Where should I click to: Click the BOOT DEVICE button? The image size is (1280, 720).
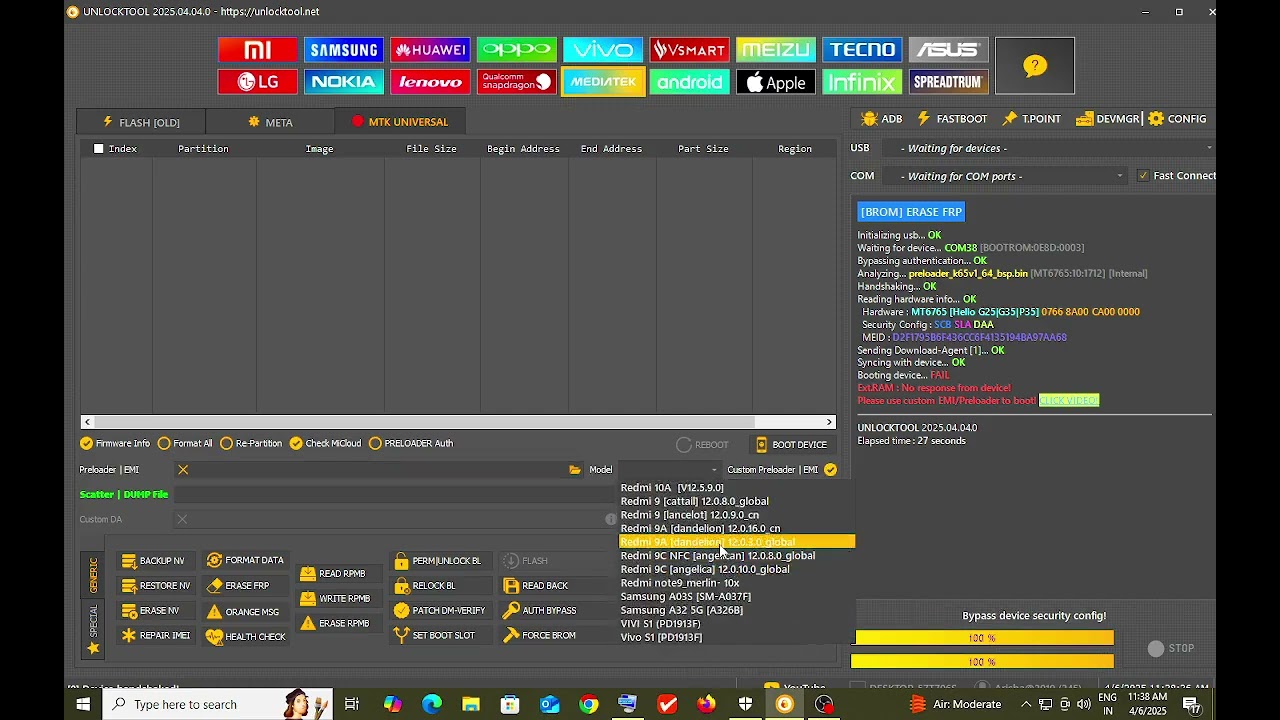(x=791, y=445)
